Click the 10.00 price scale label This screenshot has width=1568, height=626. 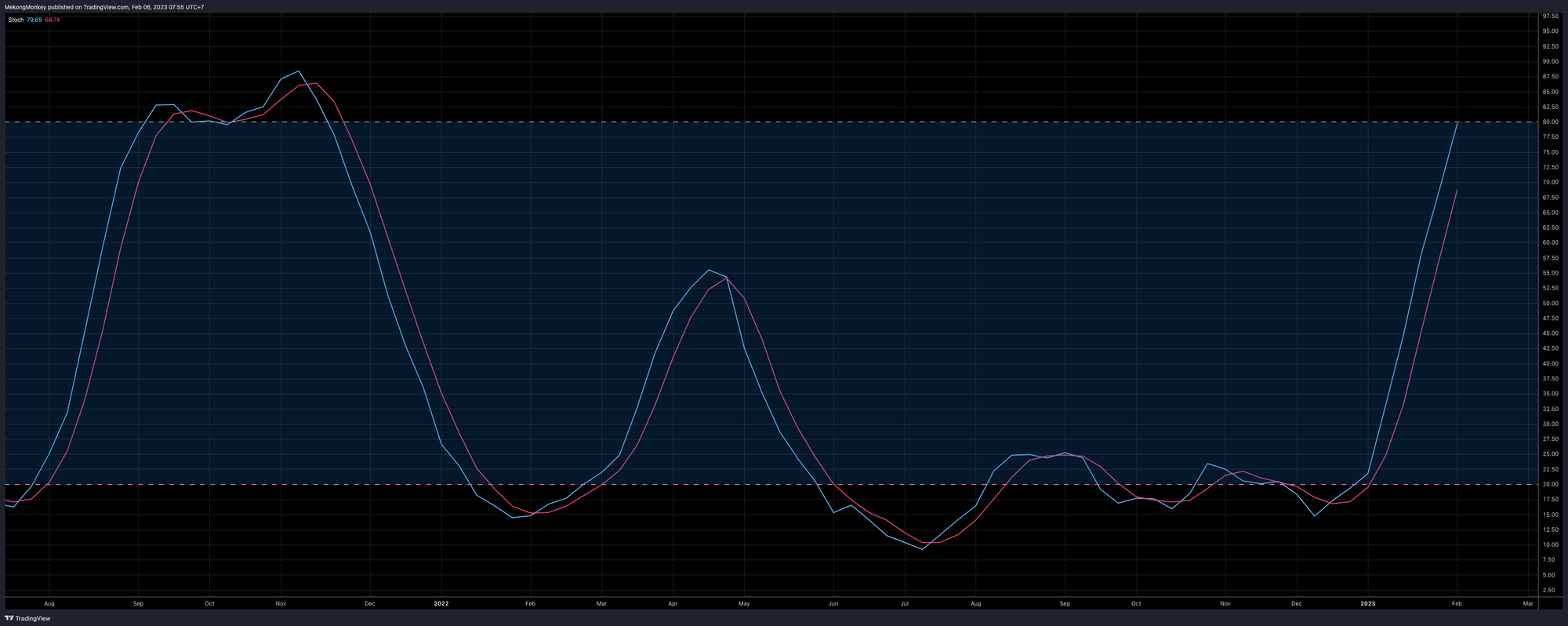tap(1550, 544)
